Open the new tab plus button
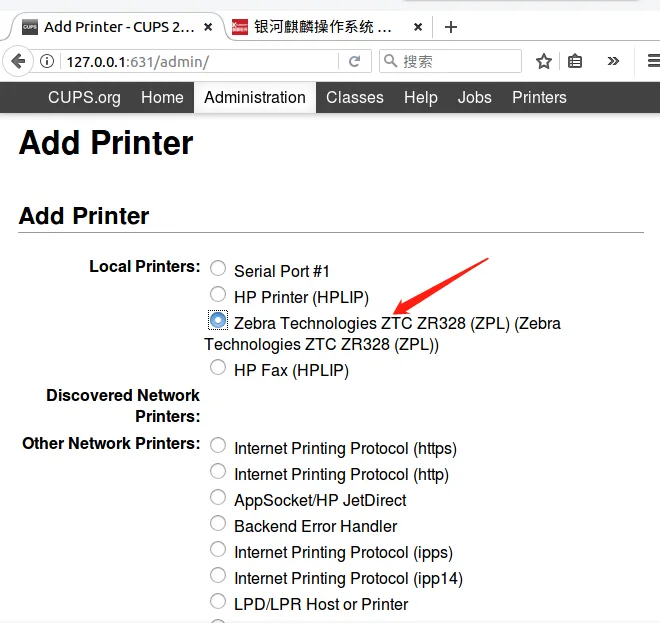Viewport: 660px width, 623px height. click(x=451, y=27)
